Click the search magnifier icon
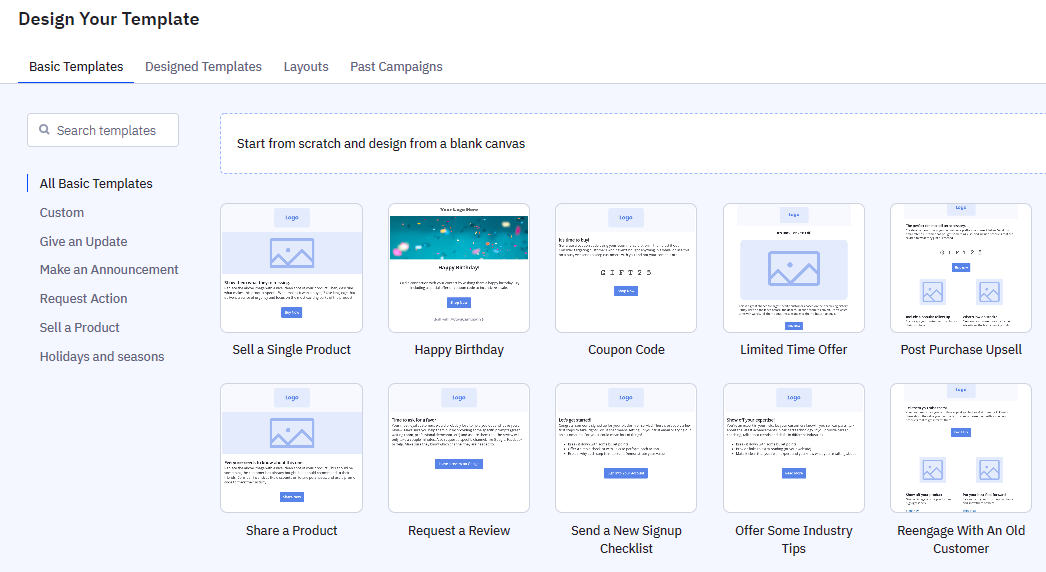The image size is (1046, 572). pos(44,129)
